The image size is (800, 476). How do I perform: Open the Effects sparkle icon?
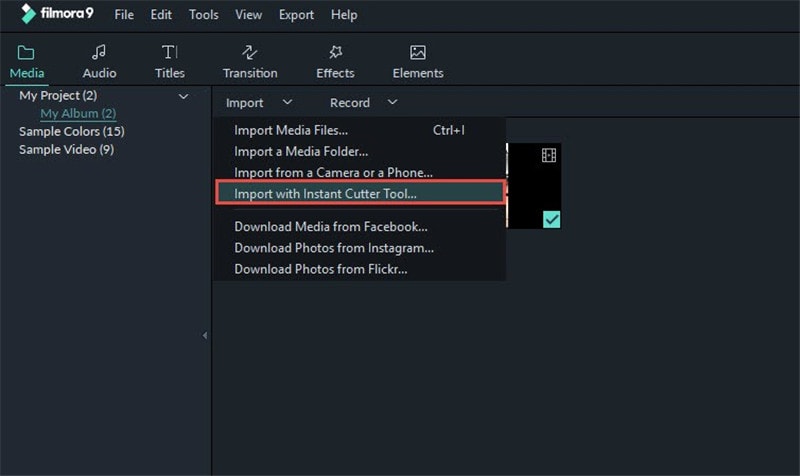pyautogui.click(x=335, y=52)
